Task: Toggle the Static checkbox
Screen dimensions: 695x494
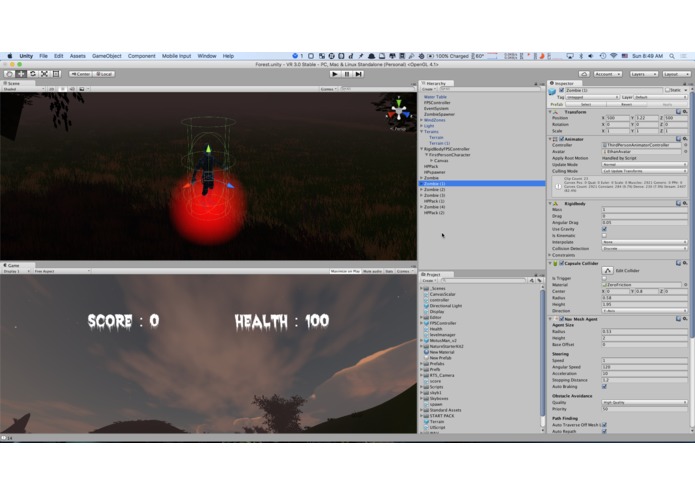Action: tap(668, 90)
